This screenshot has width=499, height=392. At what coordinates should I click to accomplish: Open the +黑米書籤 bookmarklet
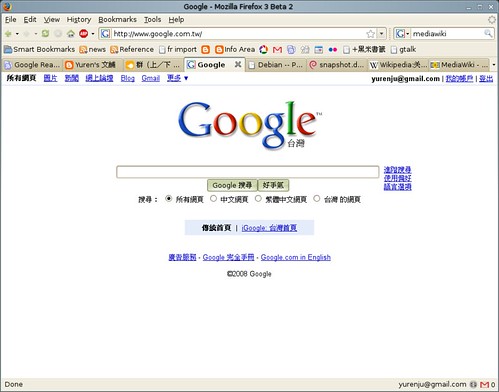pyautogui.click(x=364, y=50)
